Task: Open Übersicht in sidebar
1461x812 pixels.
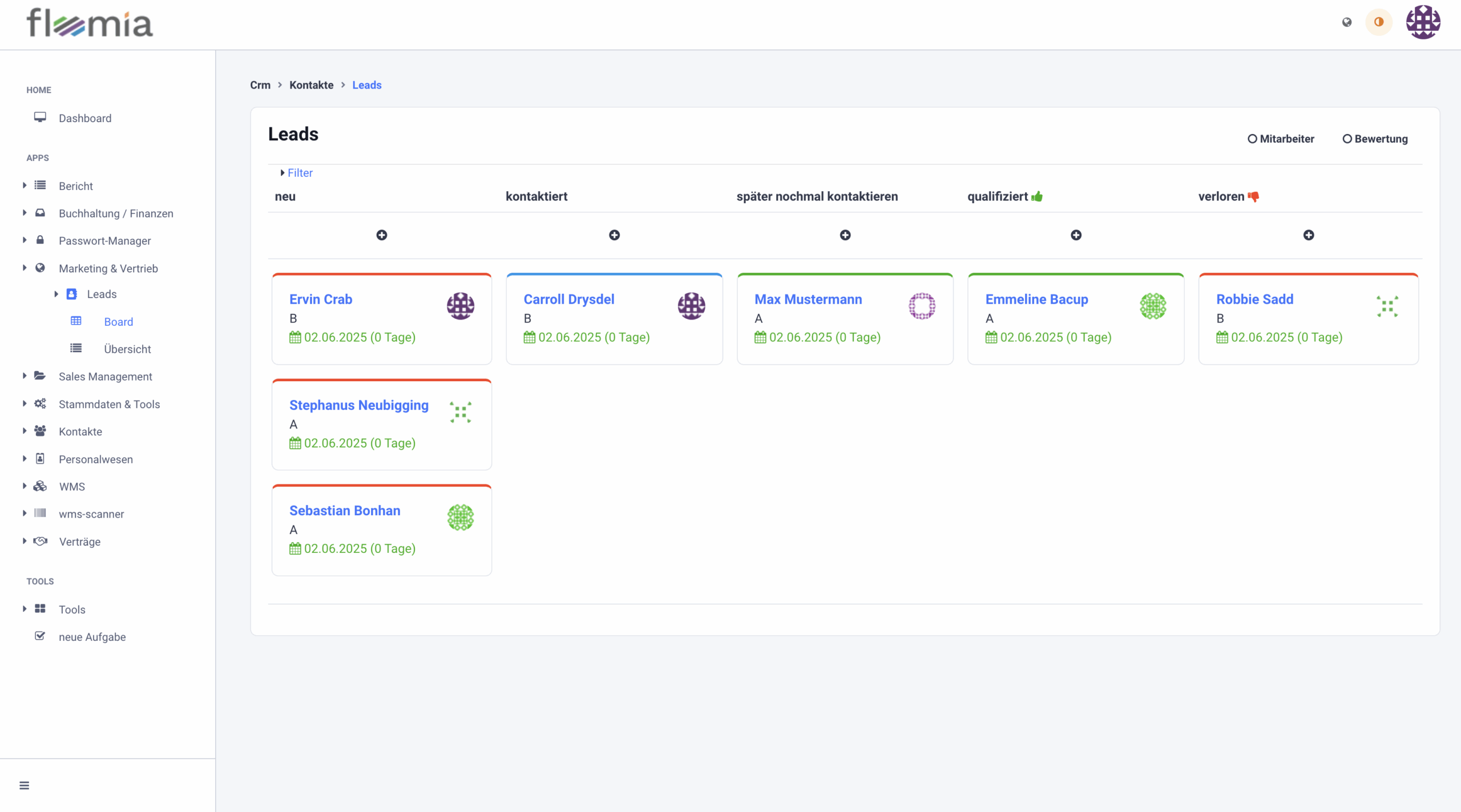Action: tap(127, 349)
